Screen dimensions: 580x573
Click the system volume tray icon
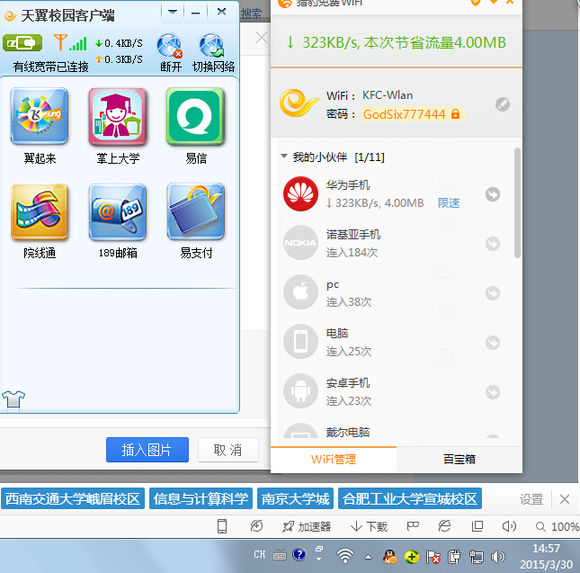click(498, 556)
